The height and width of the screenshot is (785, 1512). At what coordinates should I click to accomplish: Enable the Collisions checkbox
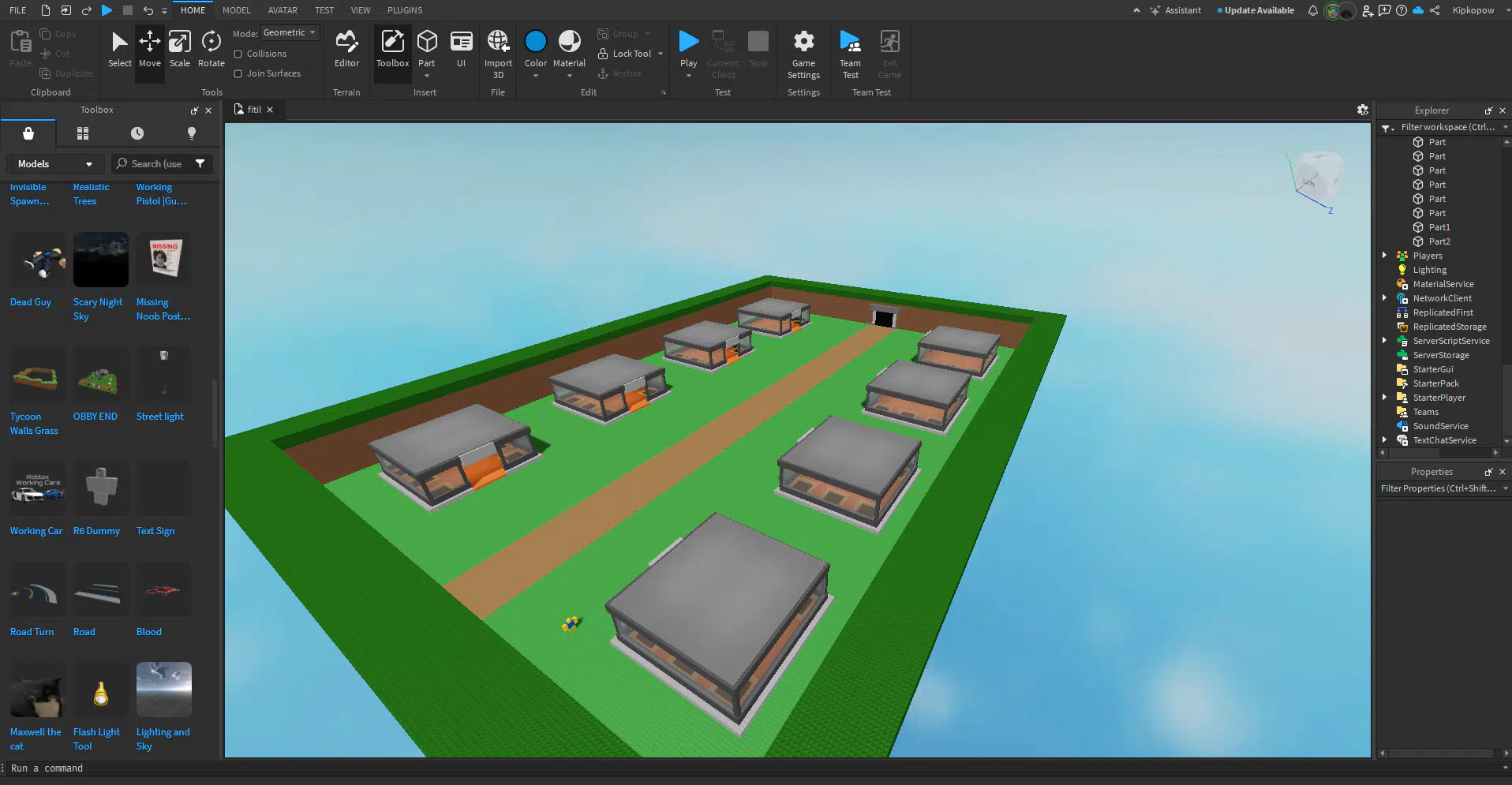[x=238, y=54]
